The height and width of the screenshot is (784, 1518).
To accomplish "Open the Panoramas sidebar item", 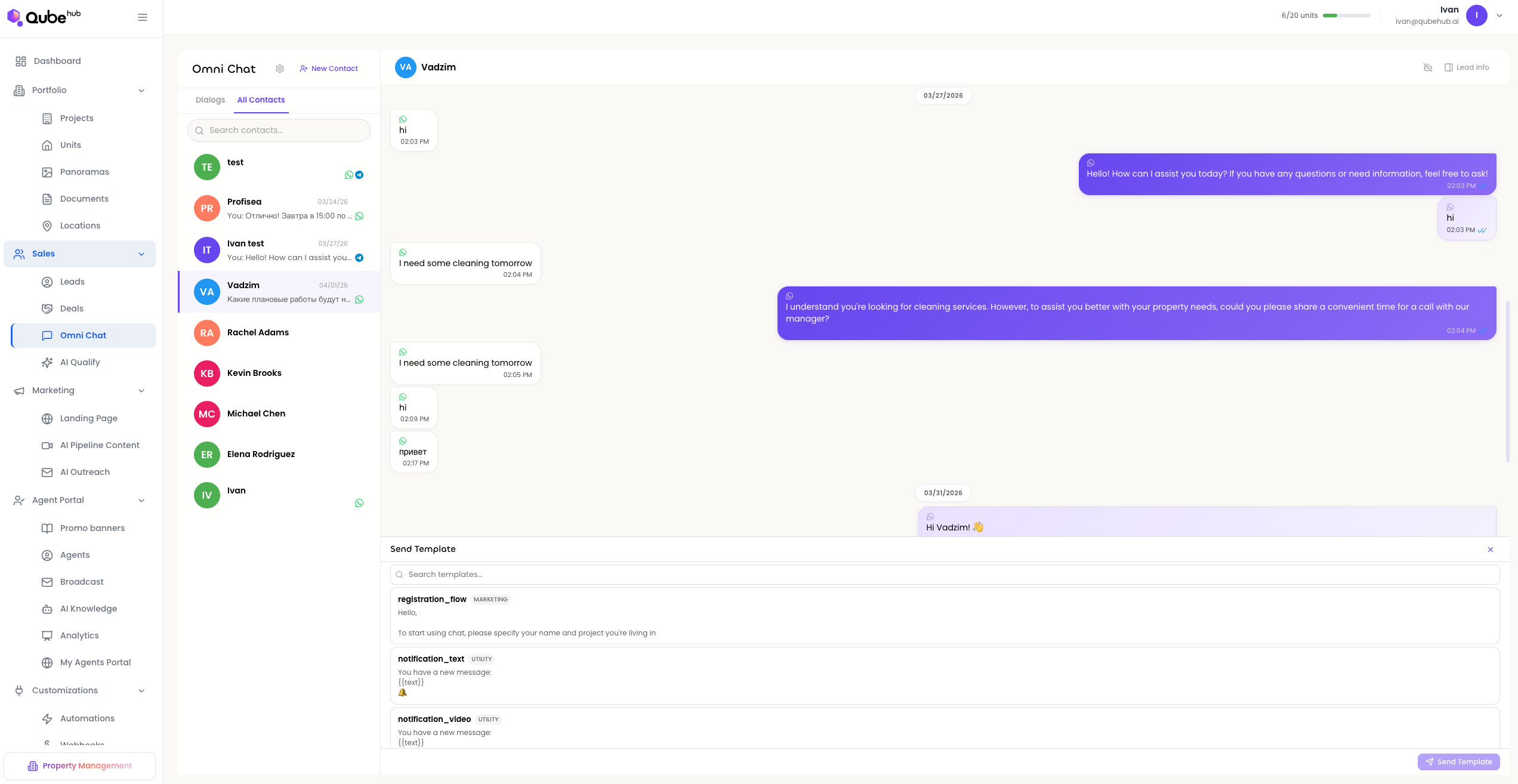I will pos(84,172).
